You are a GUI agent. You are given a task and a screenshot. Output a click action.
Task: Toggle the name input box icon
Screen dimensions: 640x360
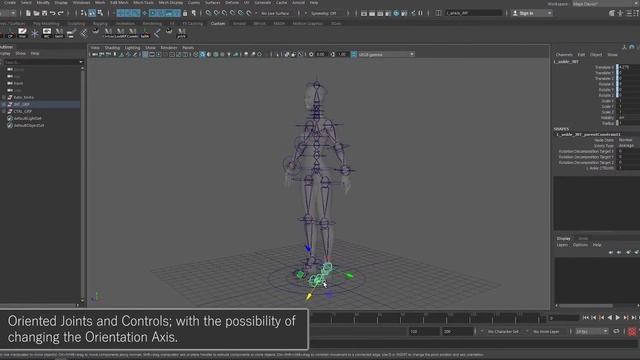point(438,13)
